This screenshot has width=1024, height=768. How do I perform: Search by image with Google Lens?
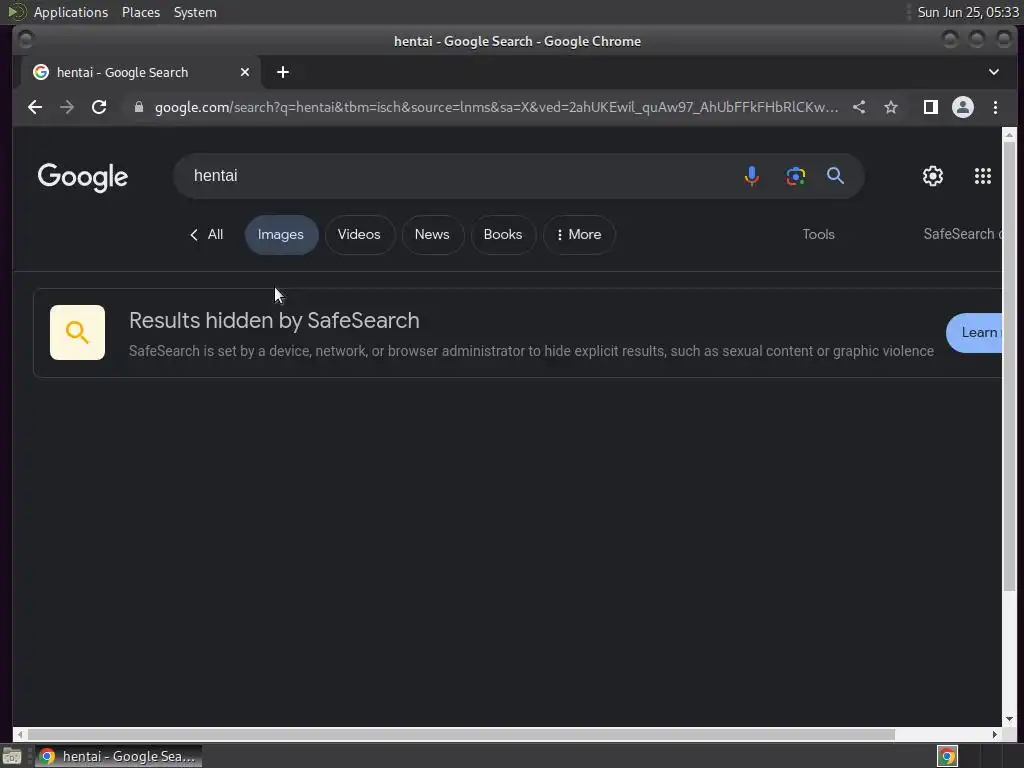click(x=795, y=176)
